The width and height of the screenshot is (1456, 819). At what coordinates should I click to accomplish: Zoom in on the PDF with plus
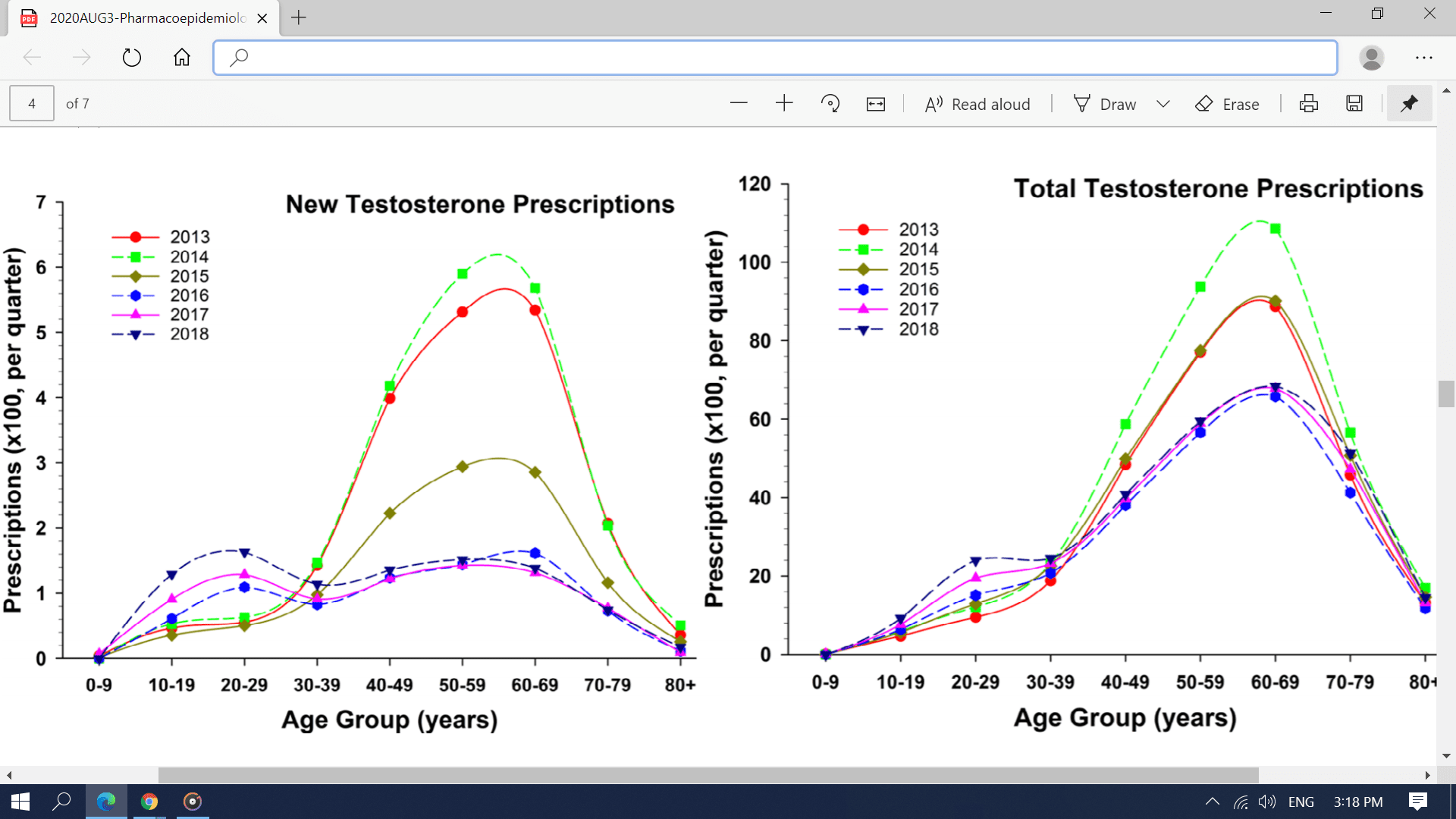pos(784,104)
